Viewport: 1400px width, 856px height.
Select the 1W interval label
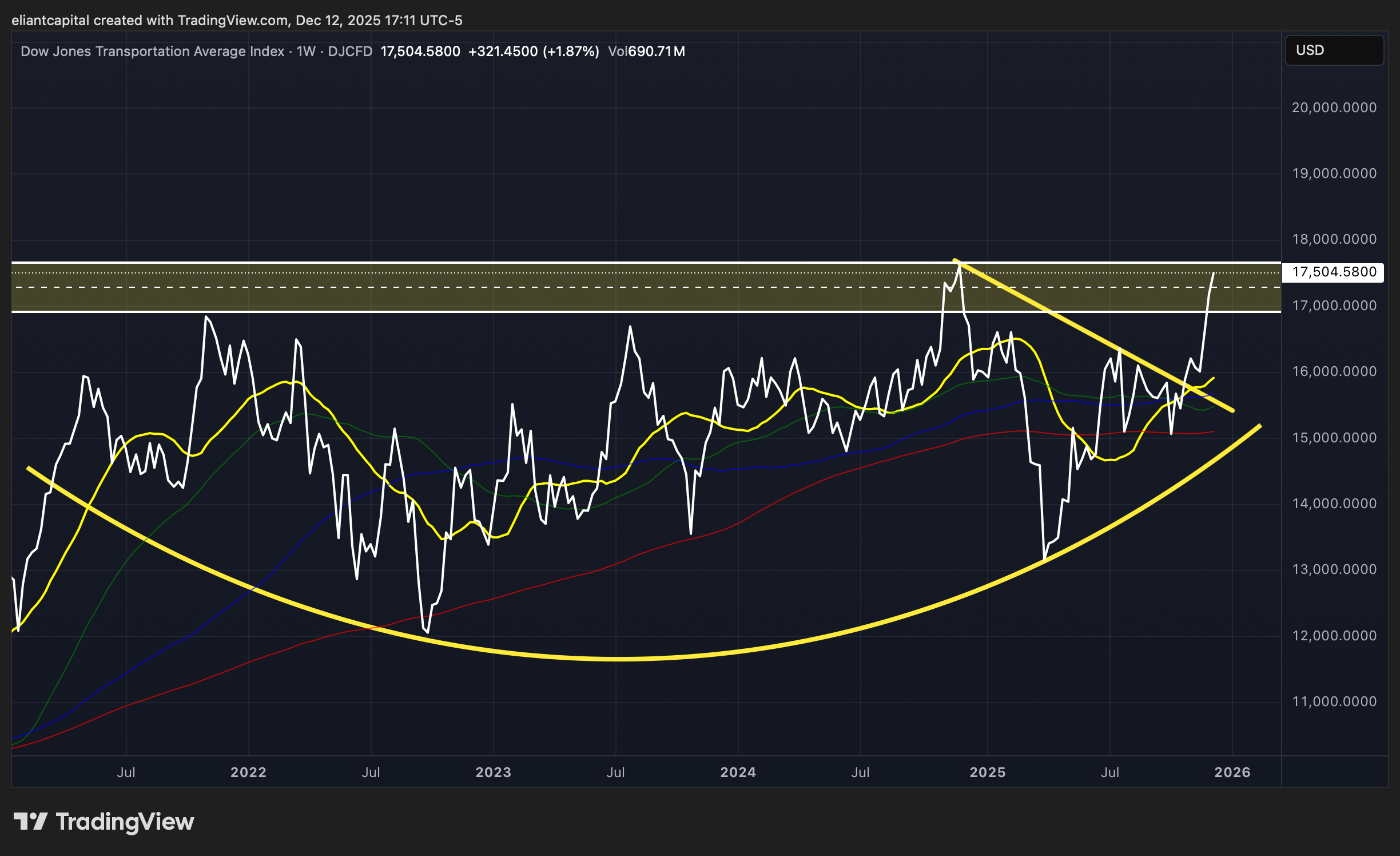(306, 51)
